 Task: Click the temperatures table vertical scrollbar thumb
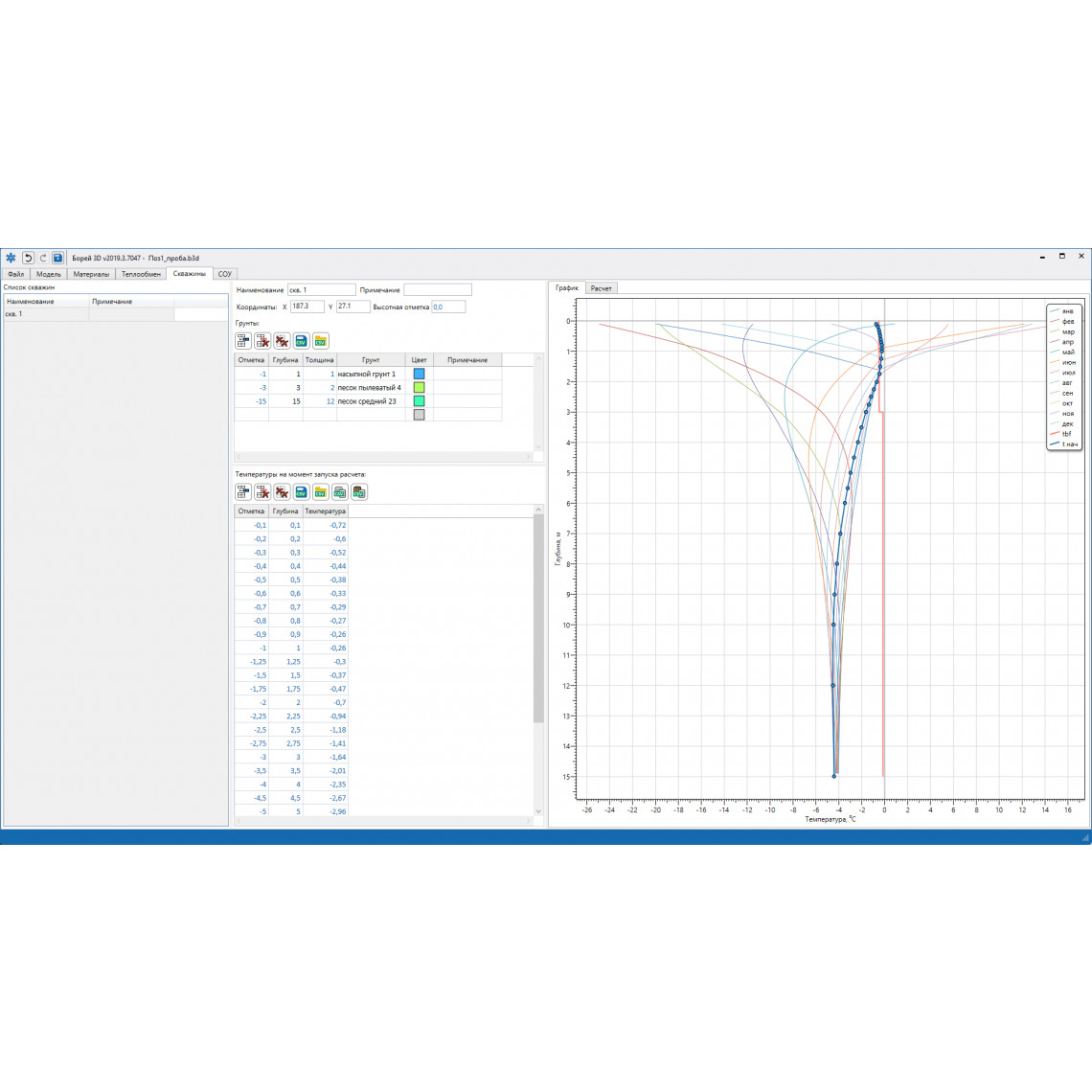tap(538, 619)
